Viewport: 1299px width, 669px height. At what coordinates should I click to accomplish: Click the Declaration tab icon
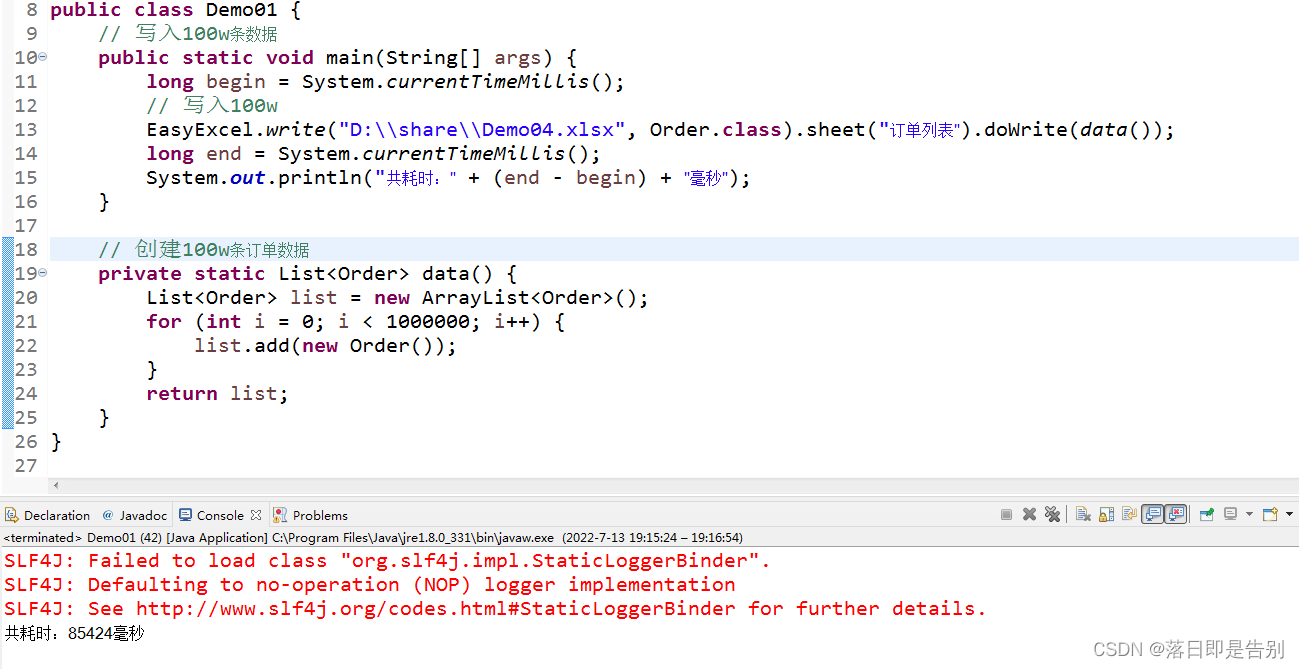(x=12, y=515)
